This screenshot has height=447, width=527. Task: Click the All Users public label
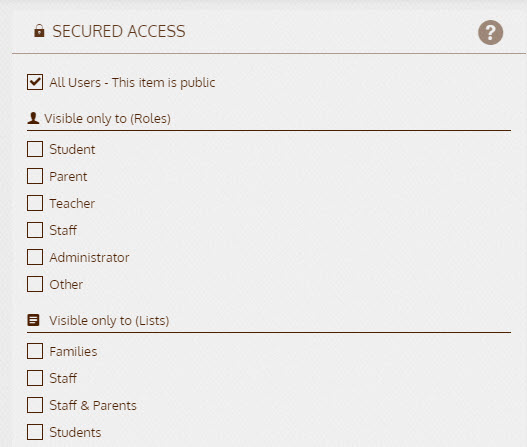132,83
